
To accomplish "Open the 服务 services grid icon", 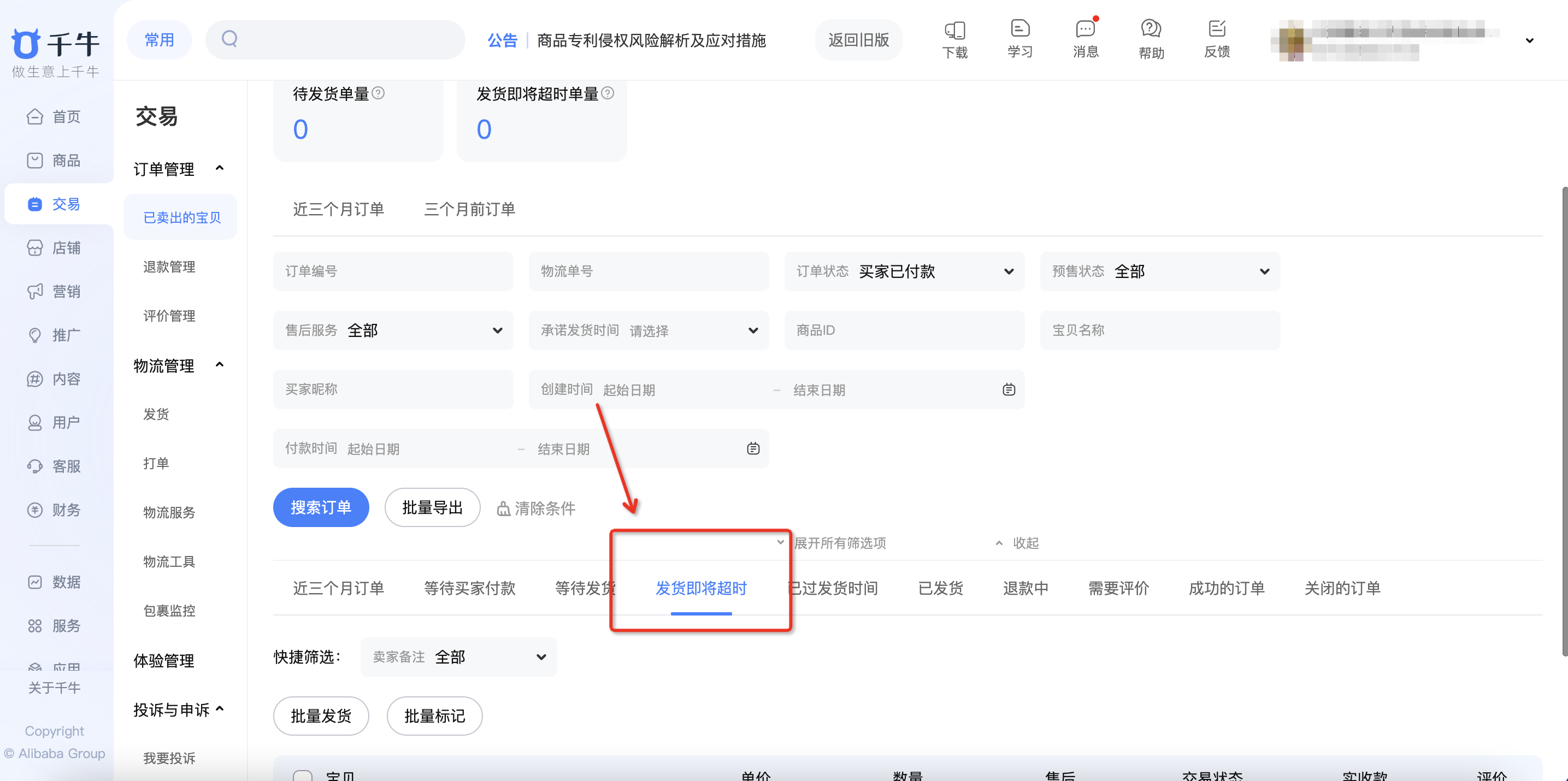I will pyautogui.click(x=35, y=626).
